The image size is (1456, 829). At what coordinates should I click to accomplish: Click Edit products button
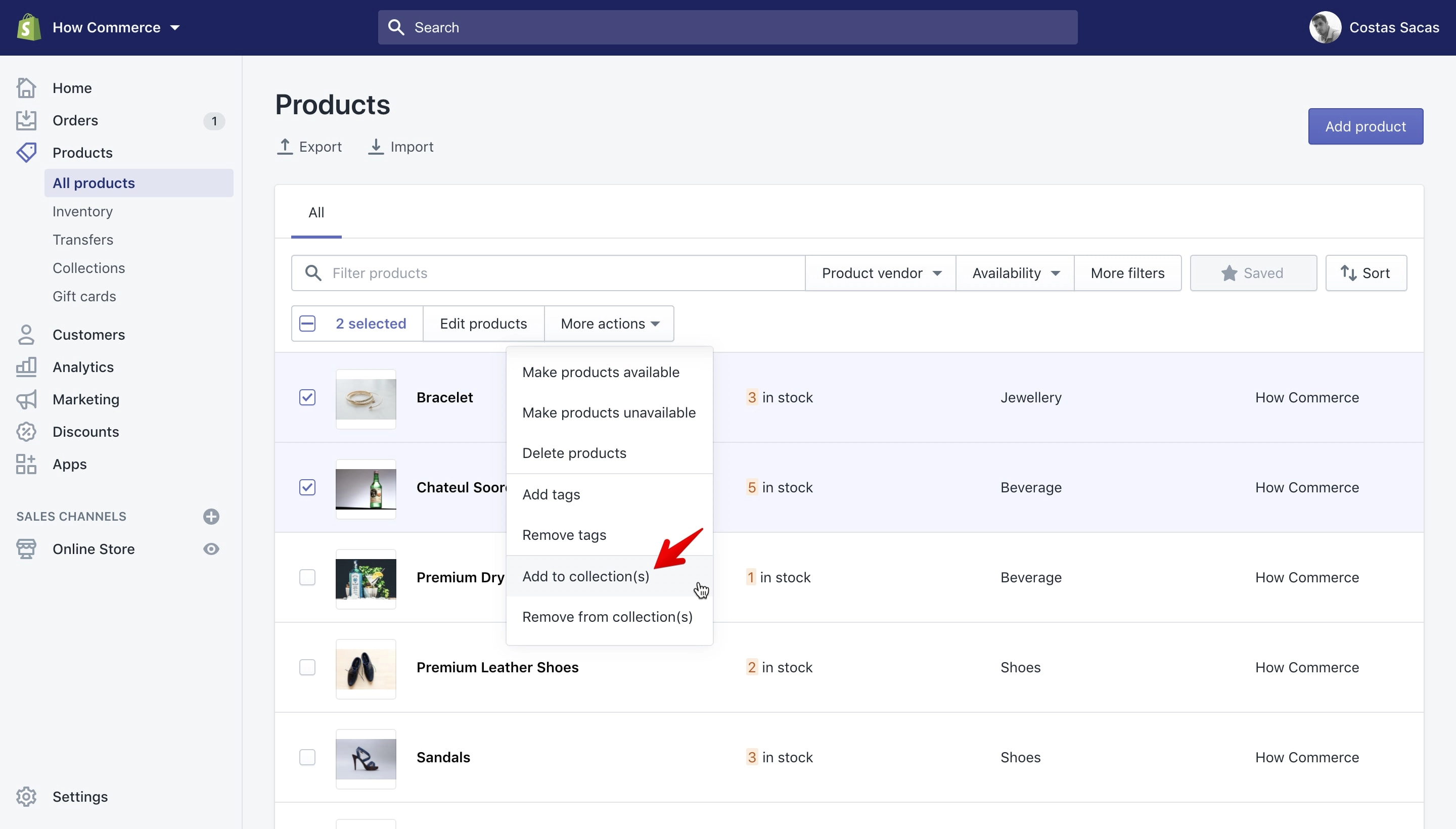(483, 324)
